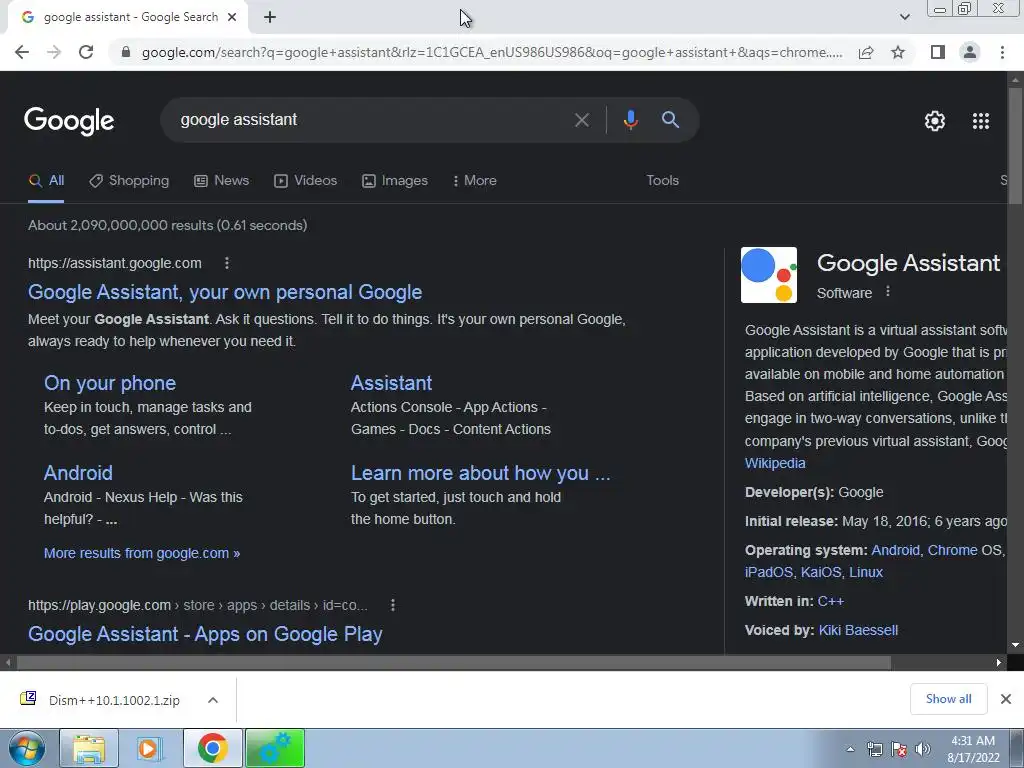
Task: Click Chrome taskbar icon
Action: [x=213, y=748]
